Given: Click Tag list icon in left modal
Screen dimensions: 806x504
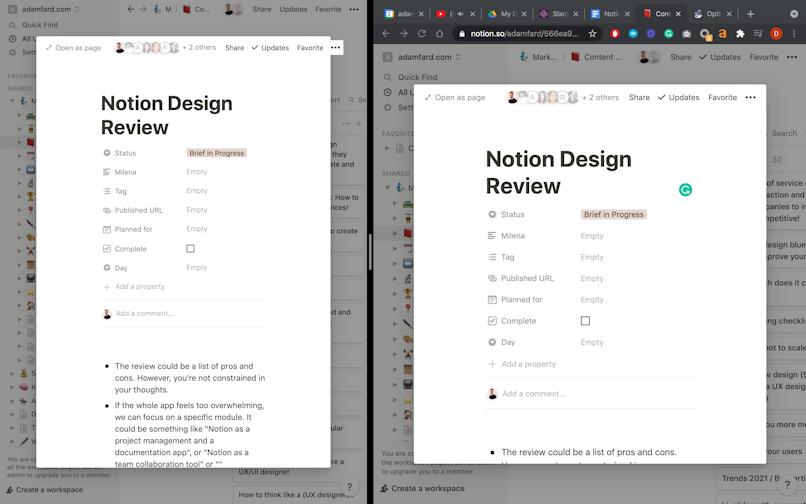Looking at the screenshot, I should pos(107,191).
